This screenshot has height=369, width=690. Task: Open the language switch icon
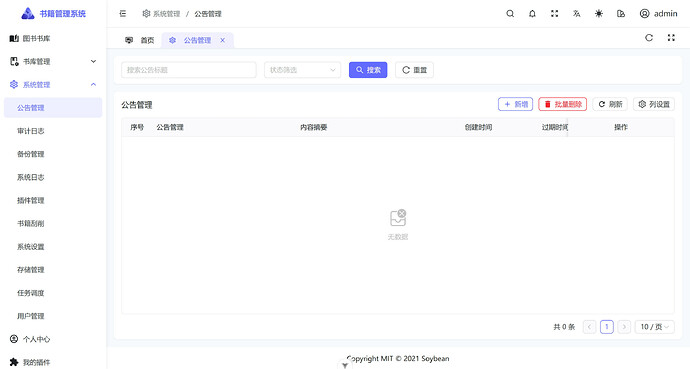click(576, 14)
